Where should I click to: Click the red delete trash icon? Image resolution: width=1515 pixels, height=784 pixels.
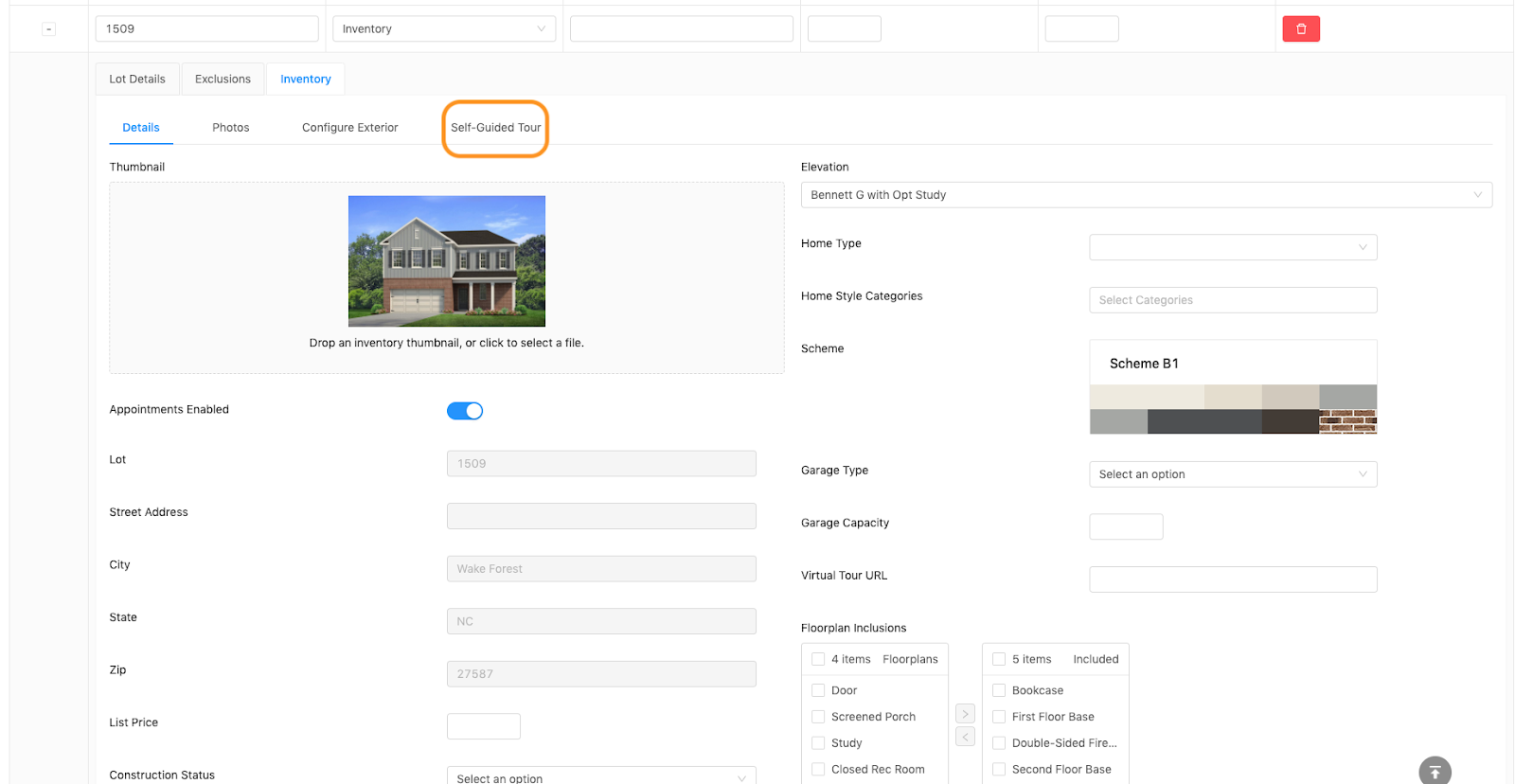tap(1301, 29)
